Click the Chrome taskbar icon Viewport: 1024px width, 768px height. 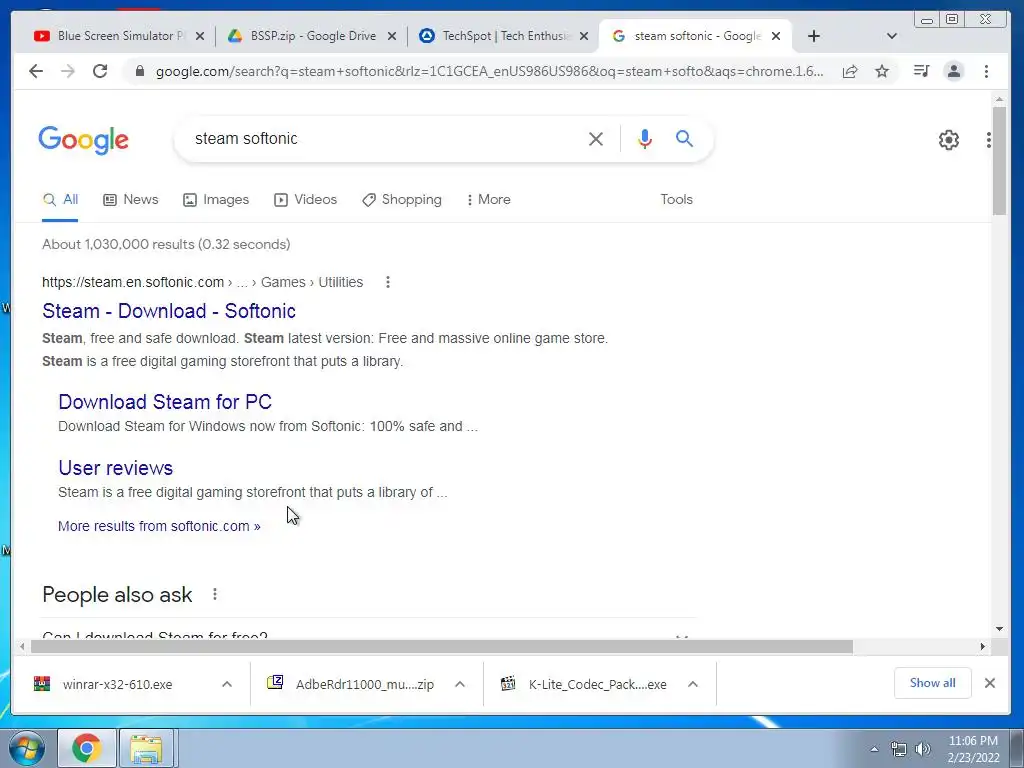tap(86, 748)
